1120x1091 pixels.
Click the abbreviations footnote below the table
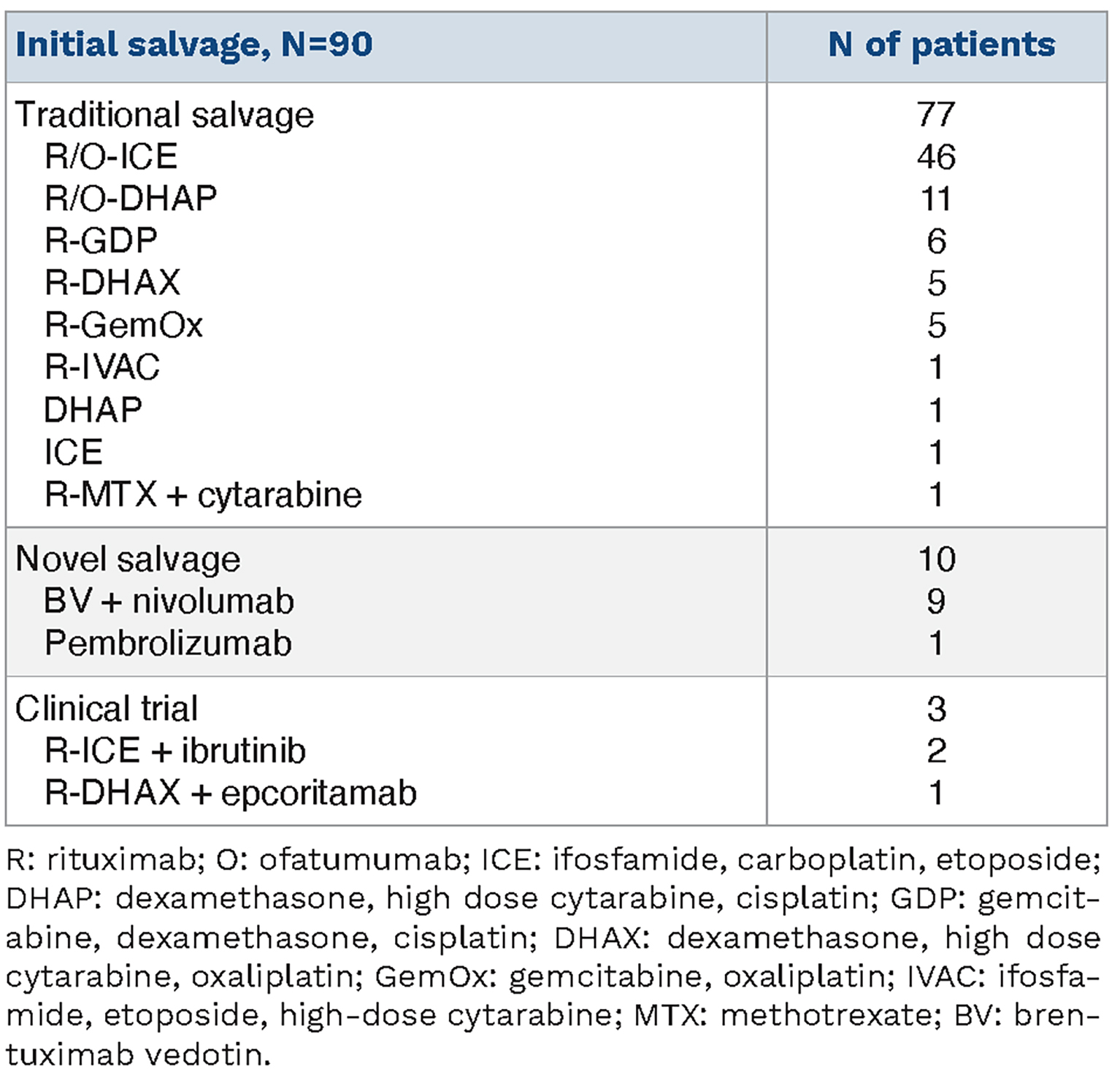click(553, 957)
